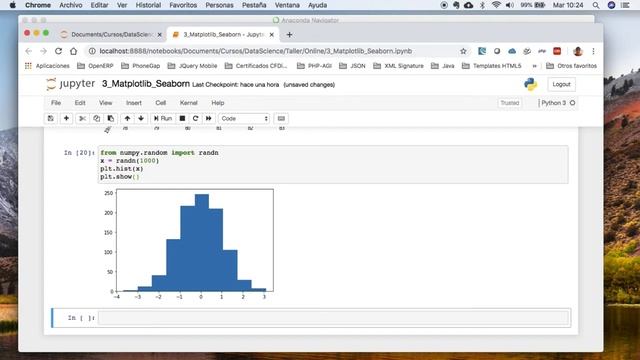Click the red extension icon in Chrome toolbar
The image size is (640, 360).
pyautogui.click(x=557, y=51)
